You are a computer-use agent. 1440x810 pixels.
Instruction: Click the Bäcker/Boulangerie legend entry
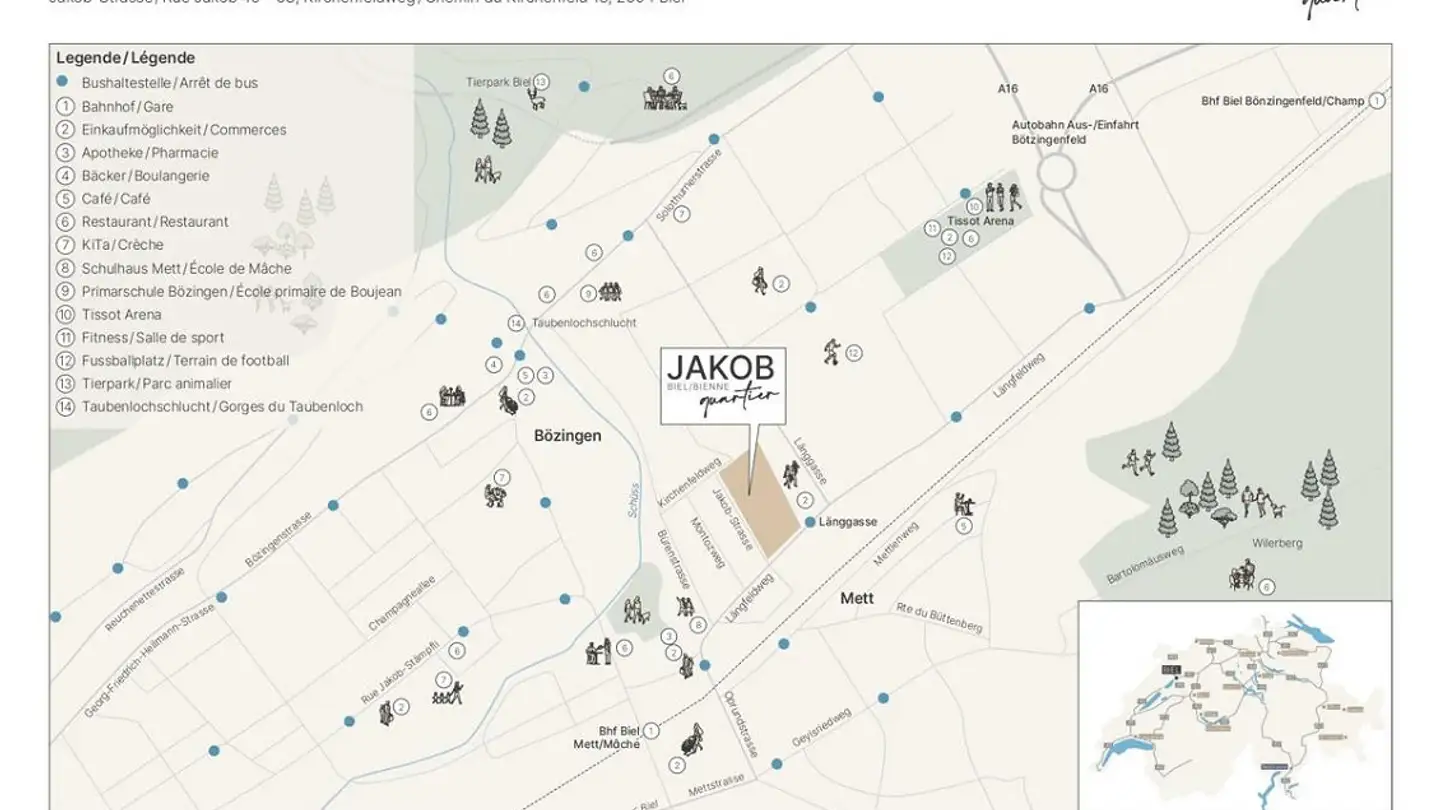coord(133,175)
